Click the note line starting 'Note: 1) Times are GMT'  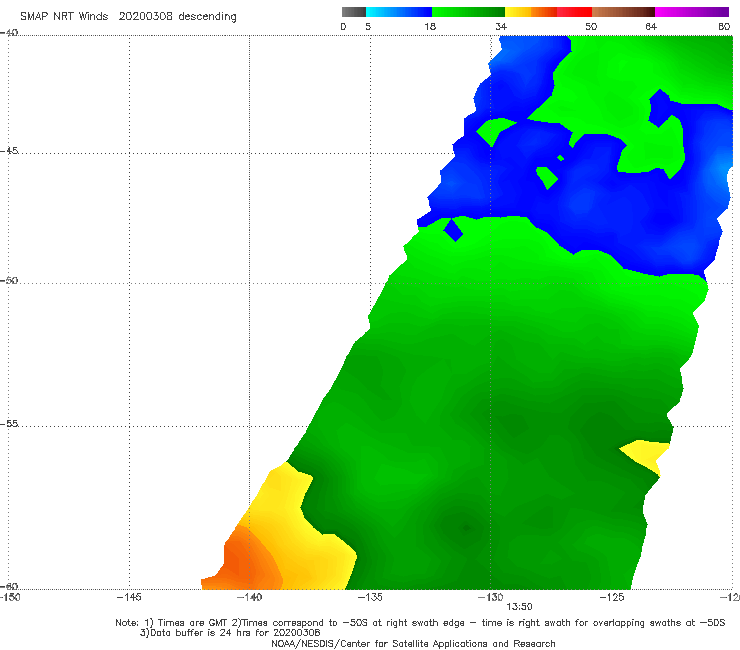(420, 623)
